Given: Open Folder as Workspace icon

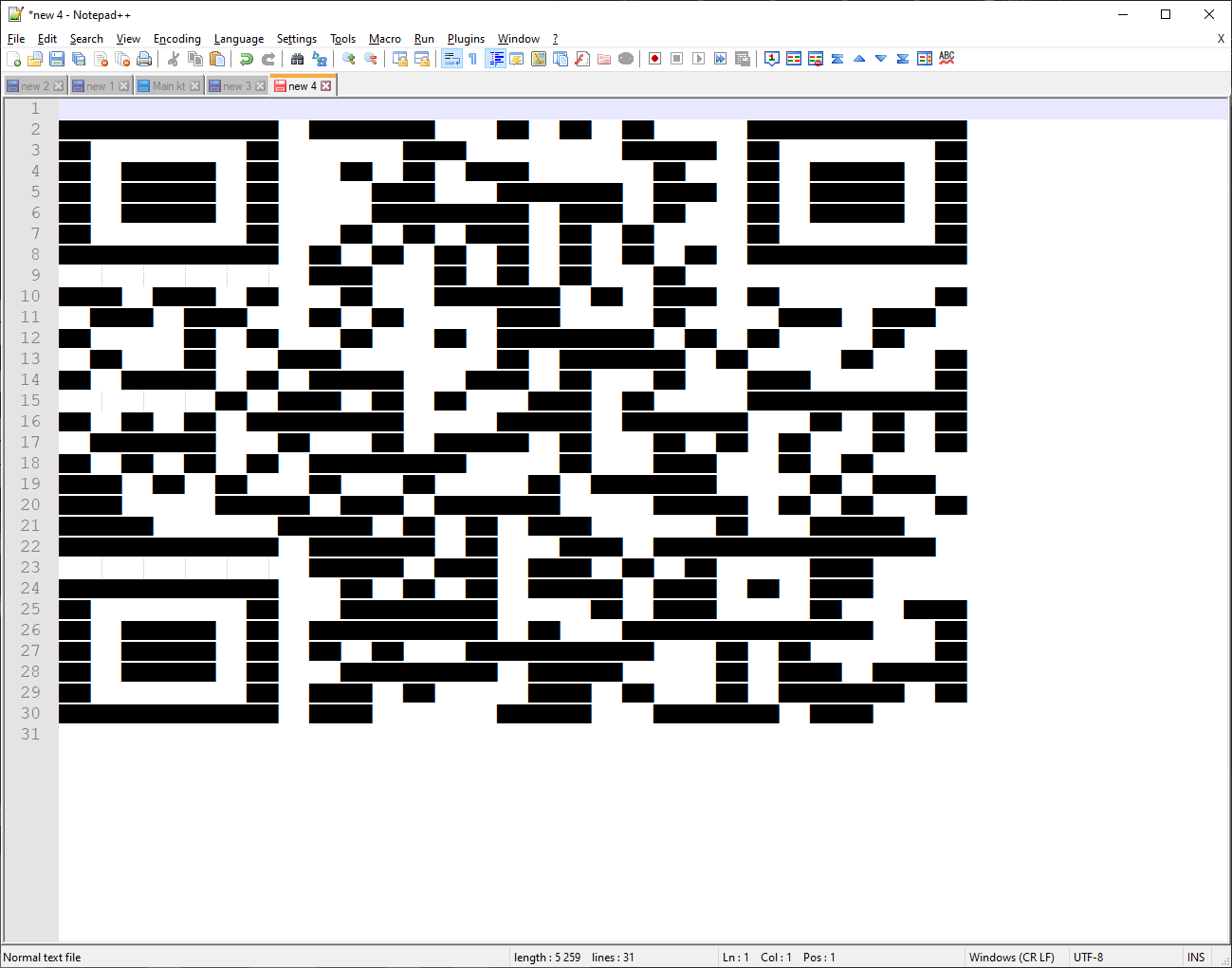Looking at the screenshot, I should [x=604, y=59].
